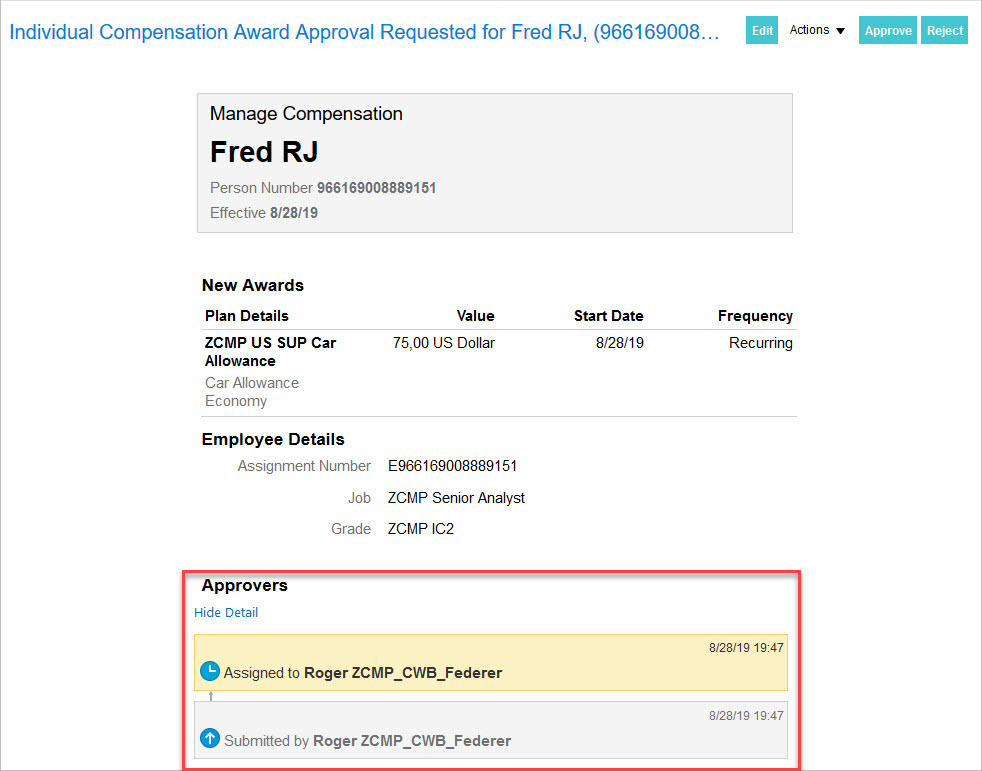The image size is (982, 771).
Task: Click the page title heading link
Action: (x=364, y=32)
